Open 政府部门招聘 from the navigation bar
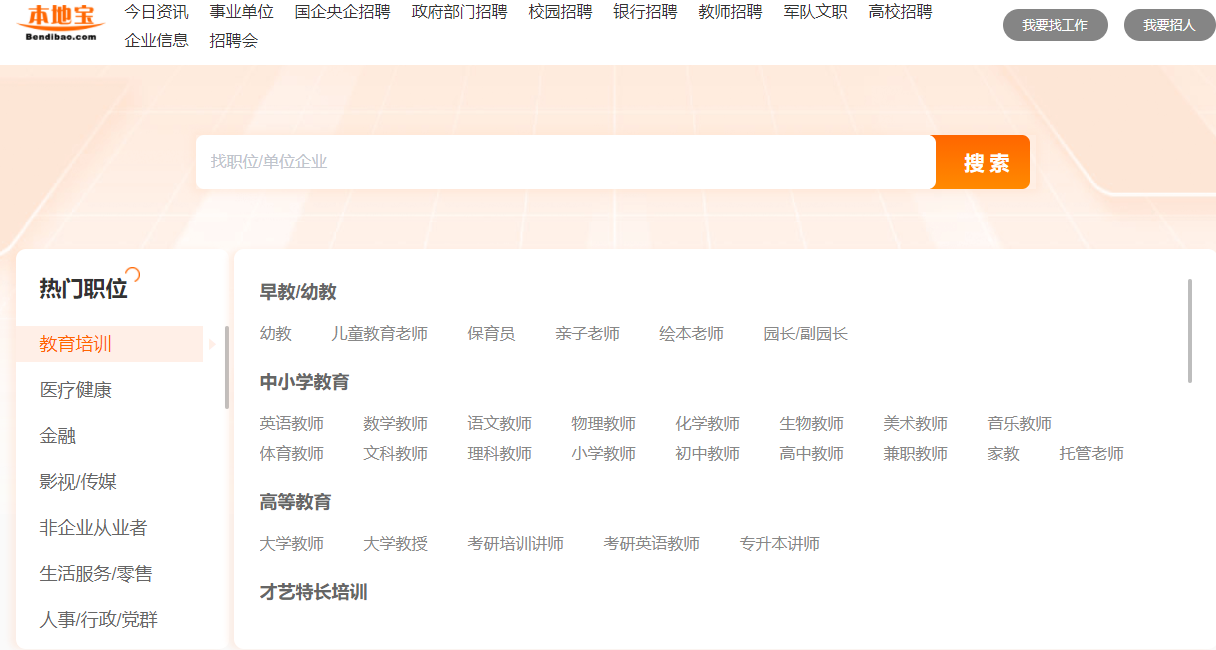The width and height of the screenshot is (1216, 650). 459,13
